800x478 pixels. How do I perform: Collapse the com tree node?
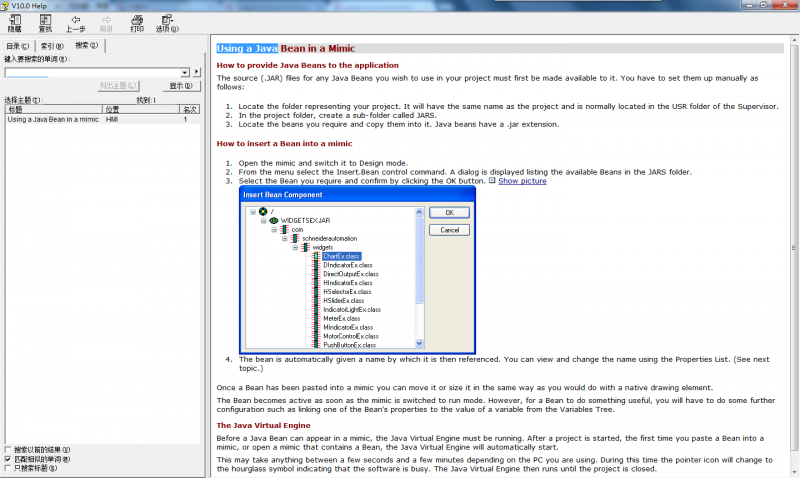pos(274,230)
